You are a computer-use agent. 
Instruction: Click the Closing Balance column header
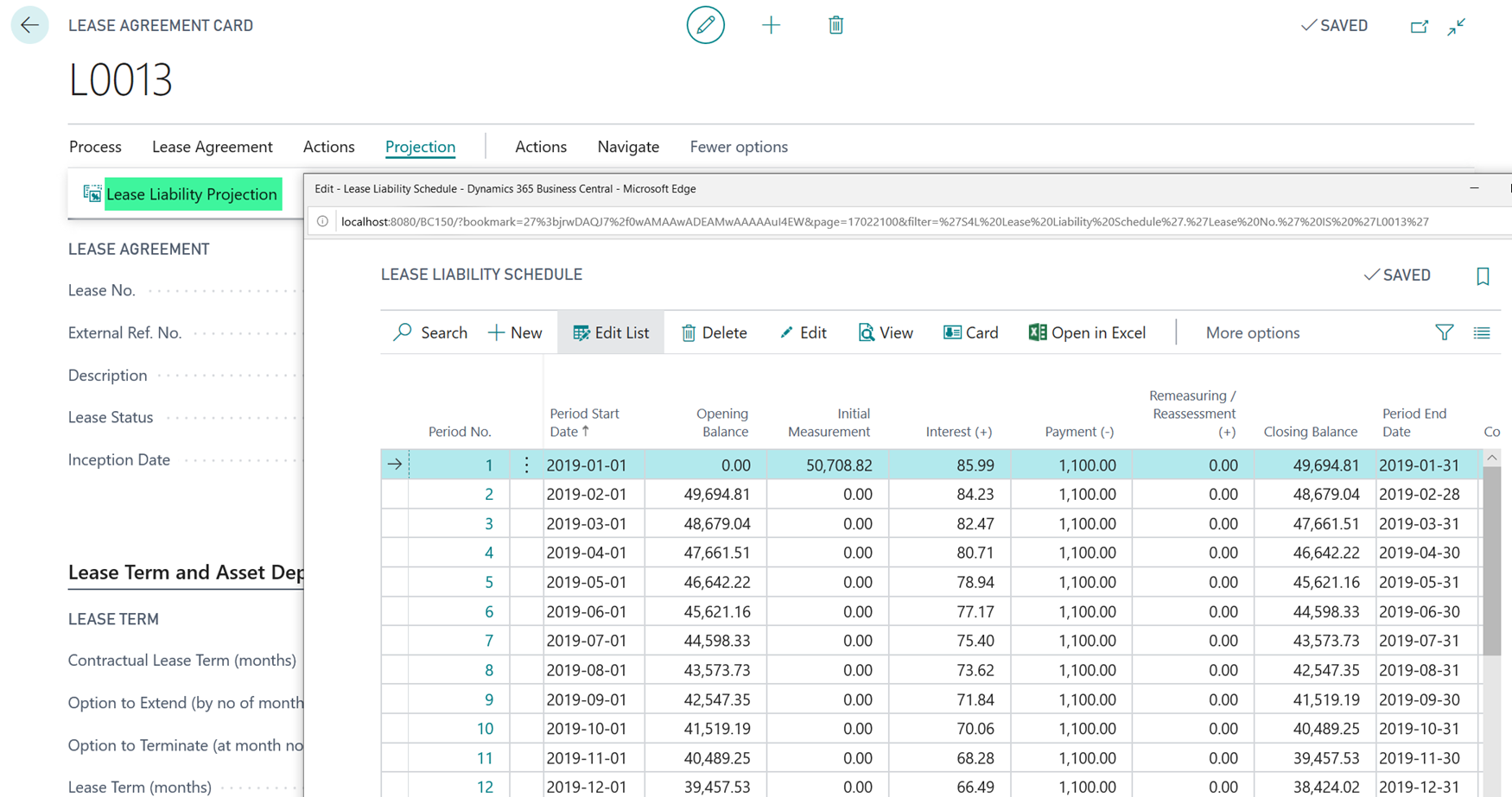click(x=1310, y=431)
